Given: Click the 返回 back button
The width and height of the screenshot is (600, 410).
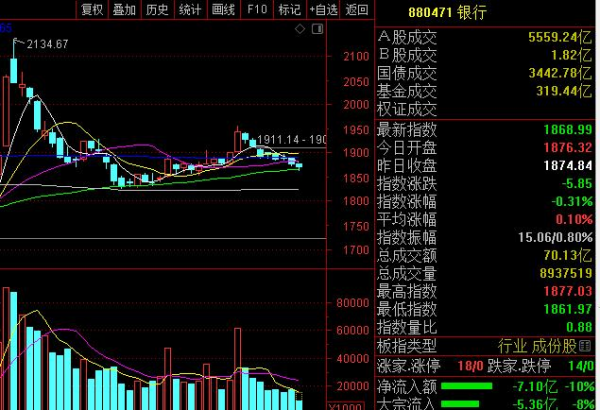Looking at the screenshot, I should tap(355, 10).
